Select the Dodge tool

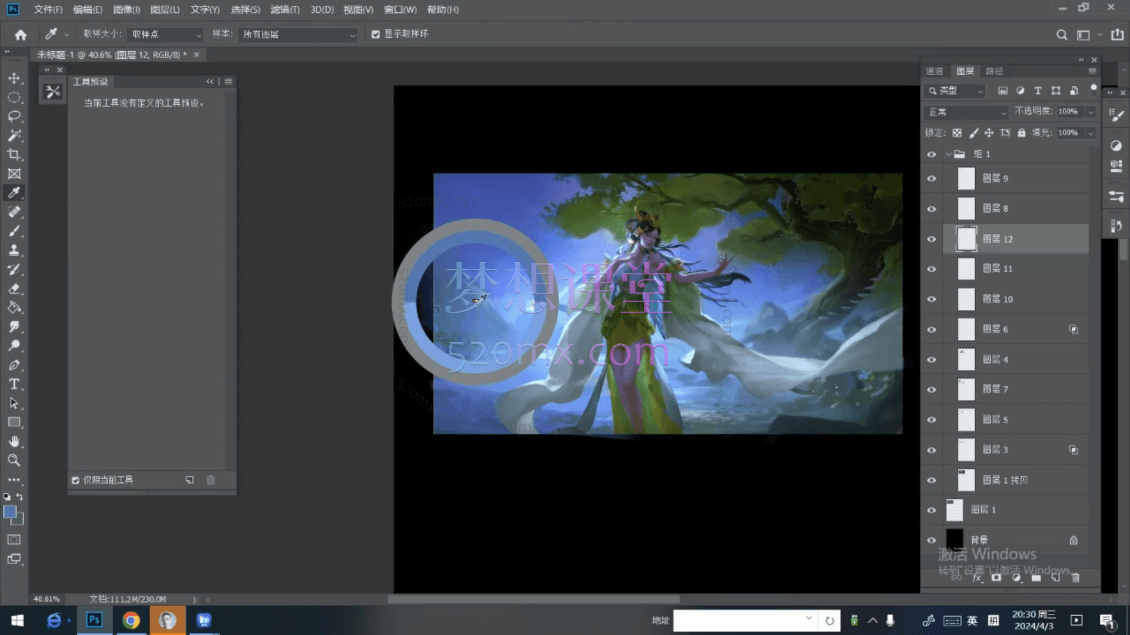click(14, 346)
